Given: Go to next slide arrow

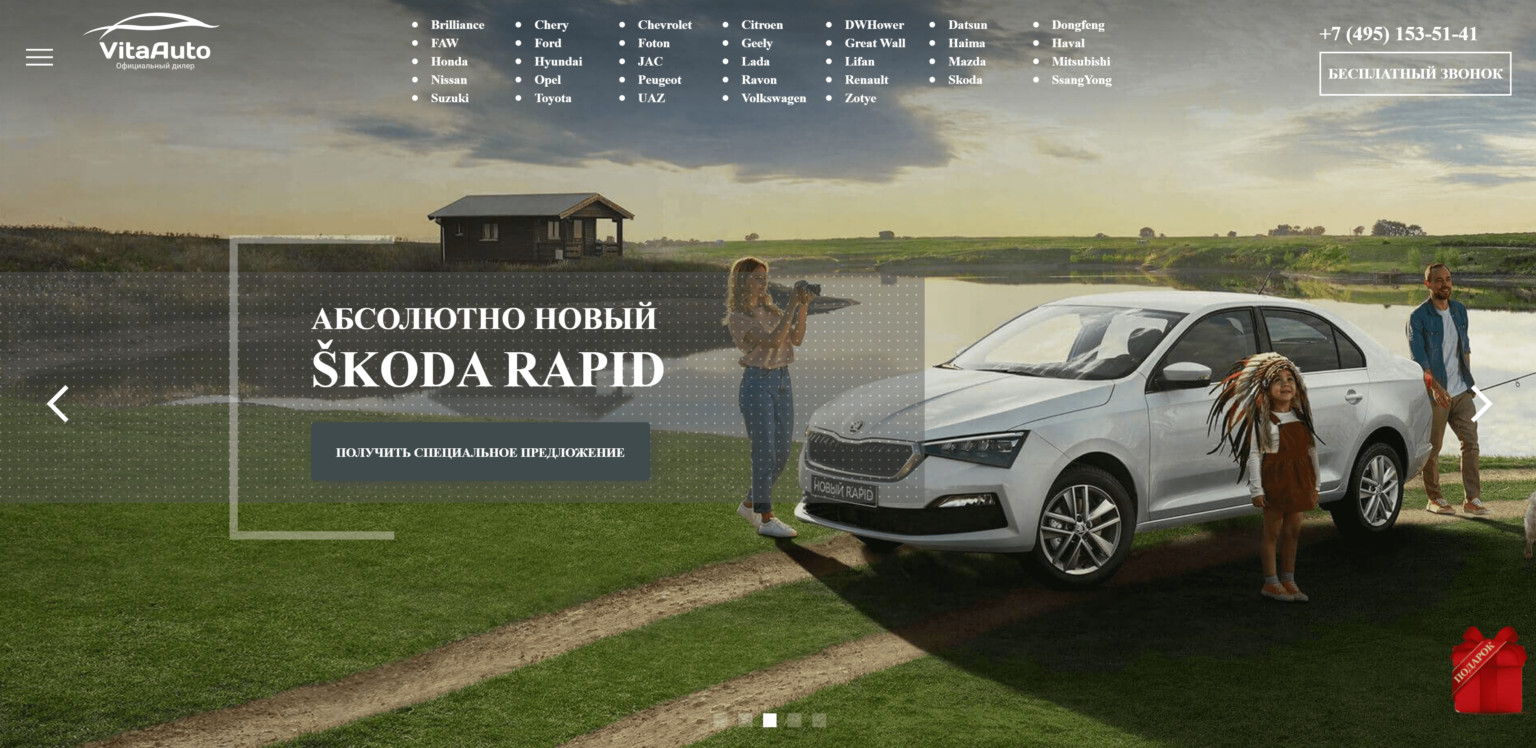Looking at the screenshot, I should pyautogui.click(x=1481, y=404).
